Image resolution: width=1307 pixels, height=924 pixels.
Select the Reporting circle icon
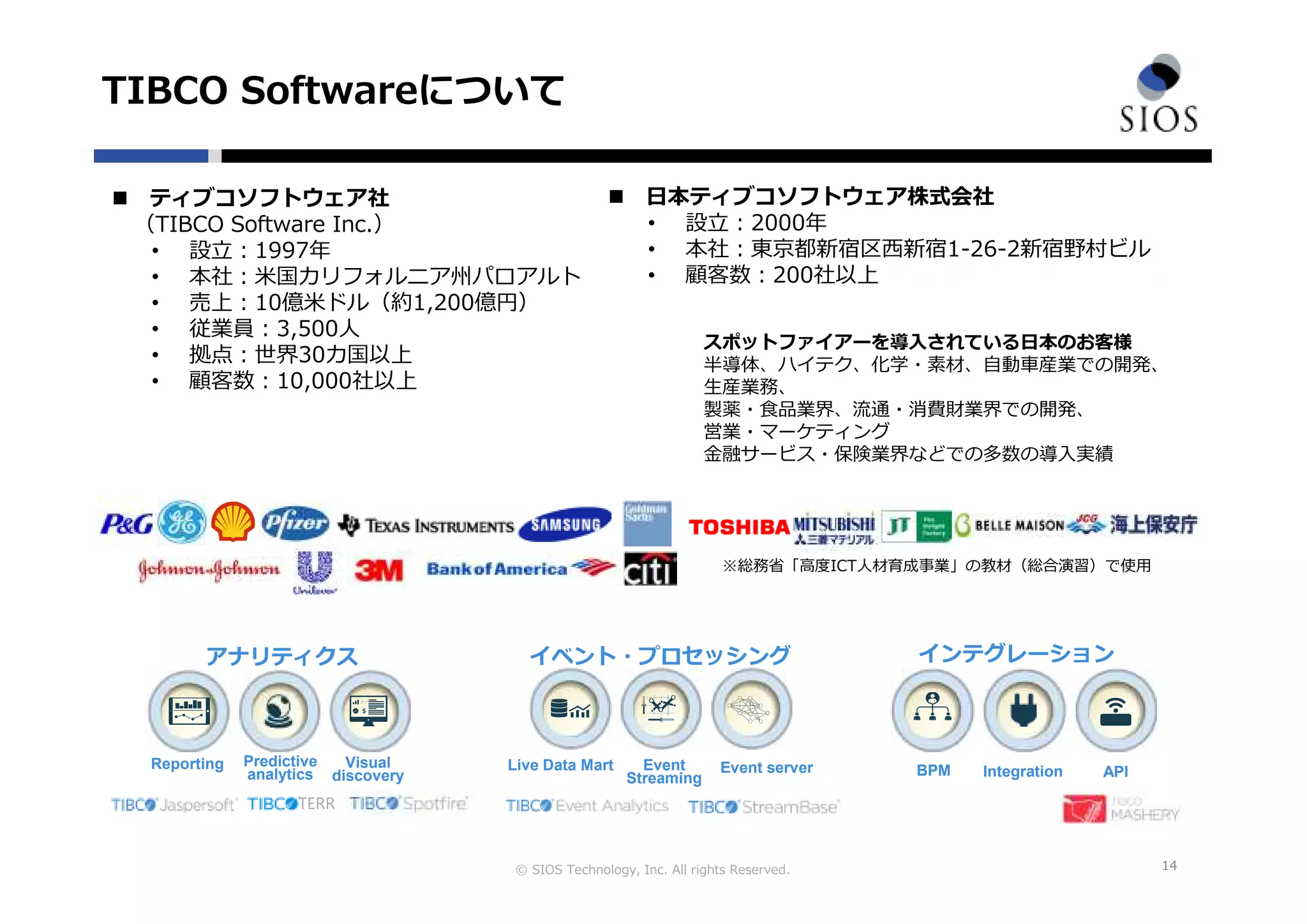click(x=188, y=711)
